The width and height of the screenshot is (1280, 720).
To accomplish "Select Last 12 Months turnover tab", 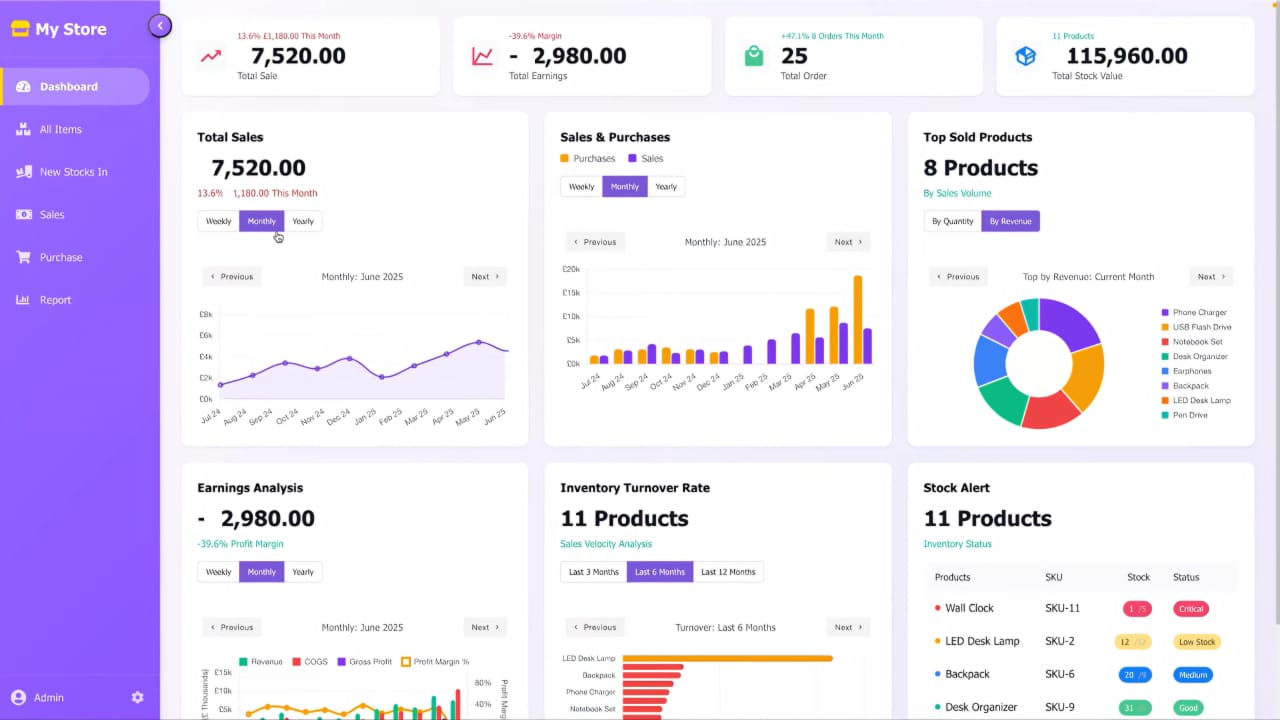I will pyautogui.click(x=728, y=572).
